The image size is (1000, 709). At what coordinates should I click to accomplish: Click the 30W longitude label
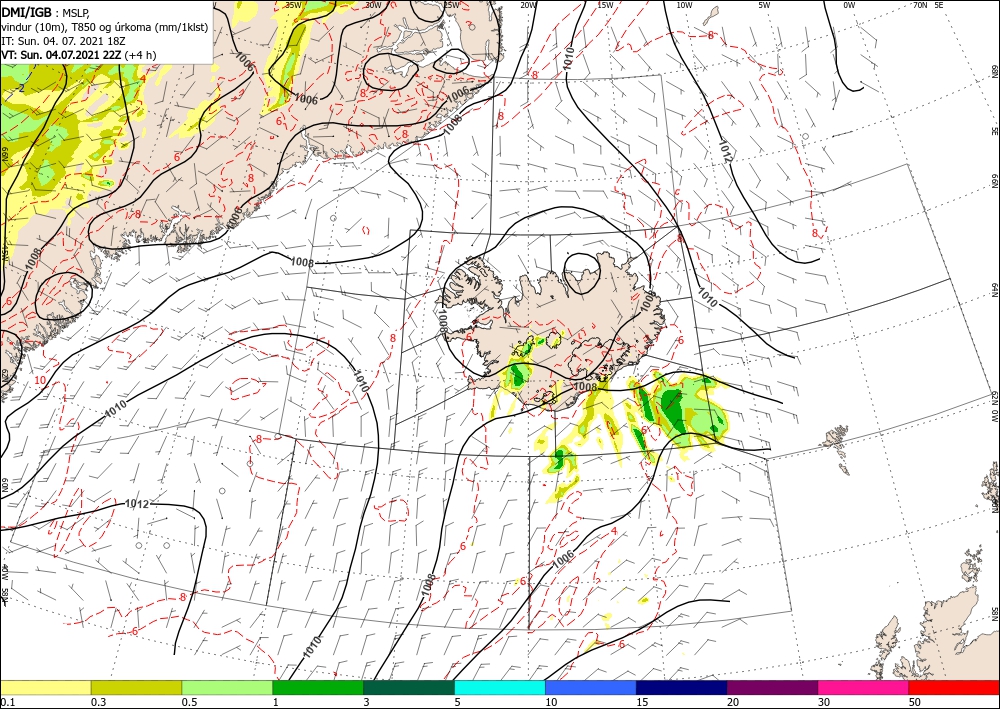pyautogui.click(x=373, y=5)
